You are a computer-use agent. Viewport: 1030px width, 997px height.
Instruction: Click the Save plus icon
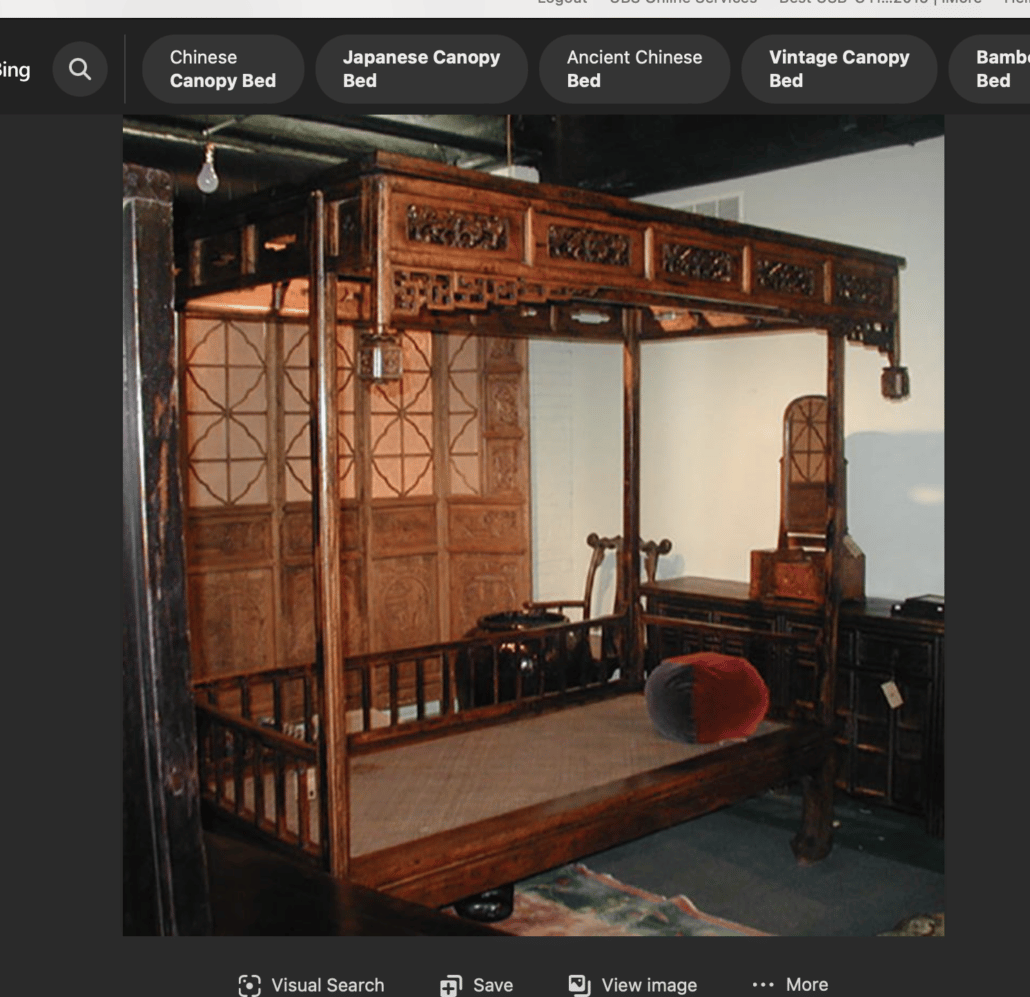click(451, 985)
